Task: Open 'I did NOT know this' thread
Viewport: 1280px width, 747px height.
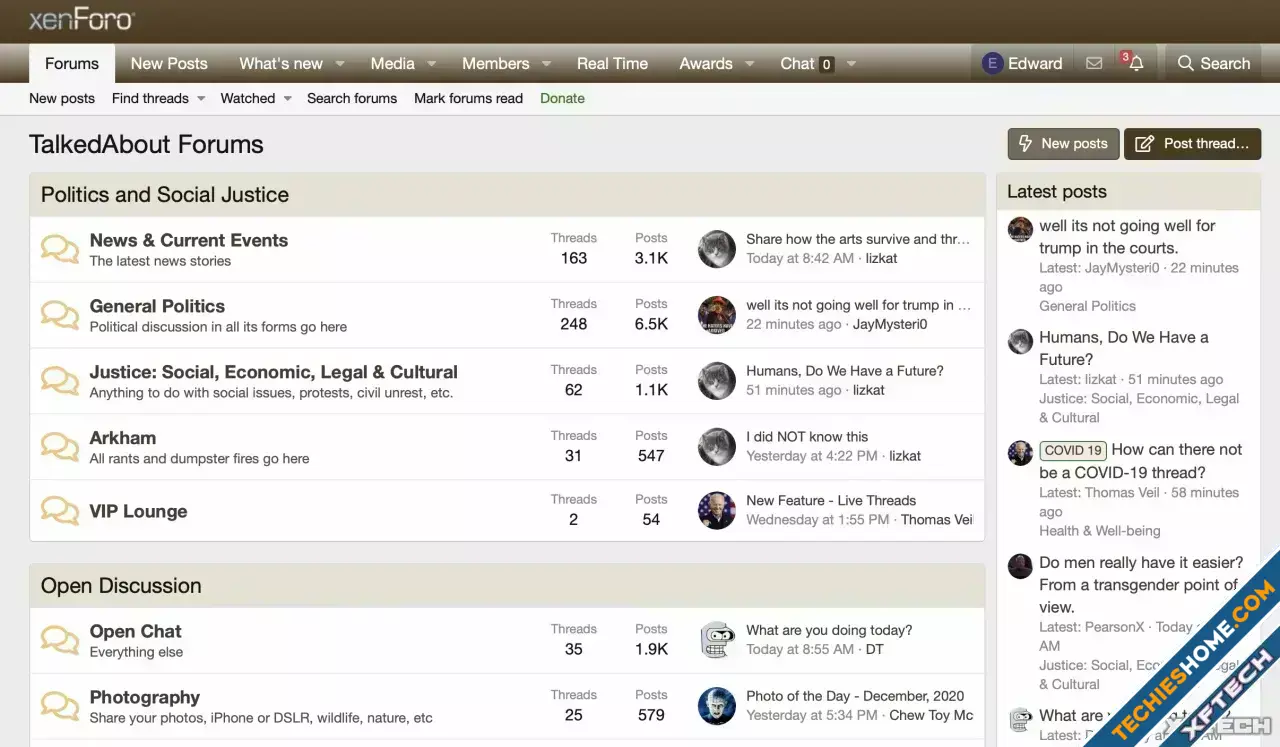Action: tap(807, 437)
